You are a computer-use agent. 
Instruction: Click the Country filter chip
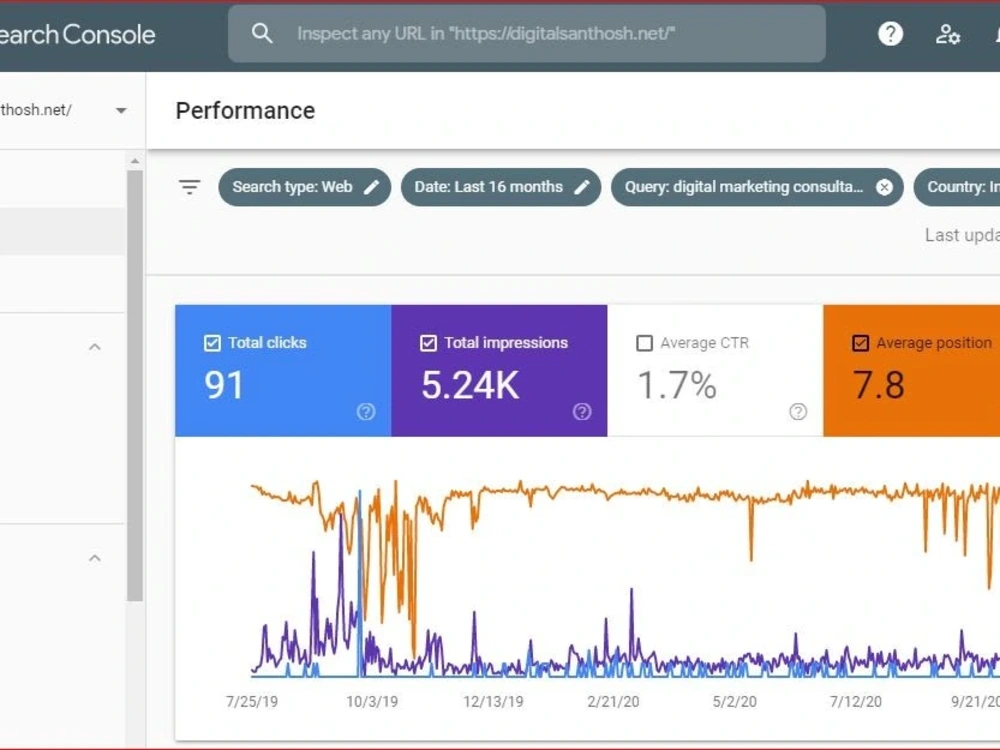[957, 187]
